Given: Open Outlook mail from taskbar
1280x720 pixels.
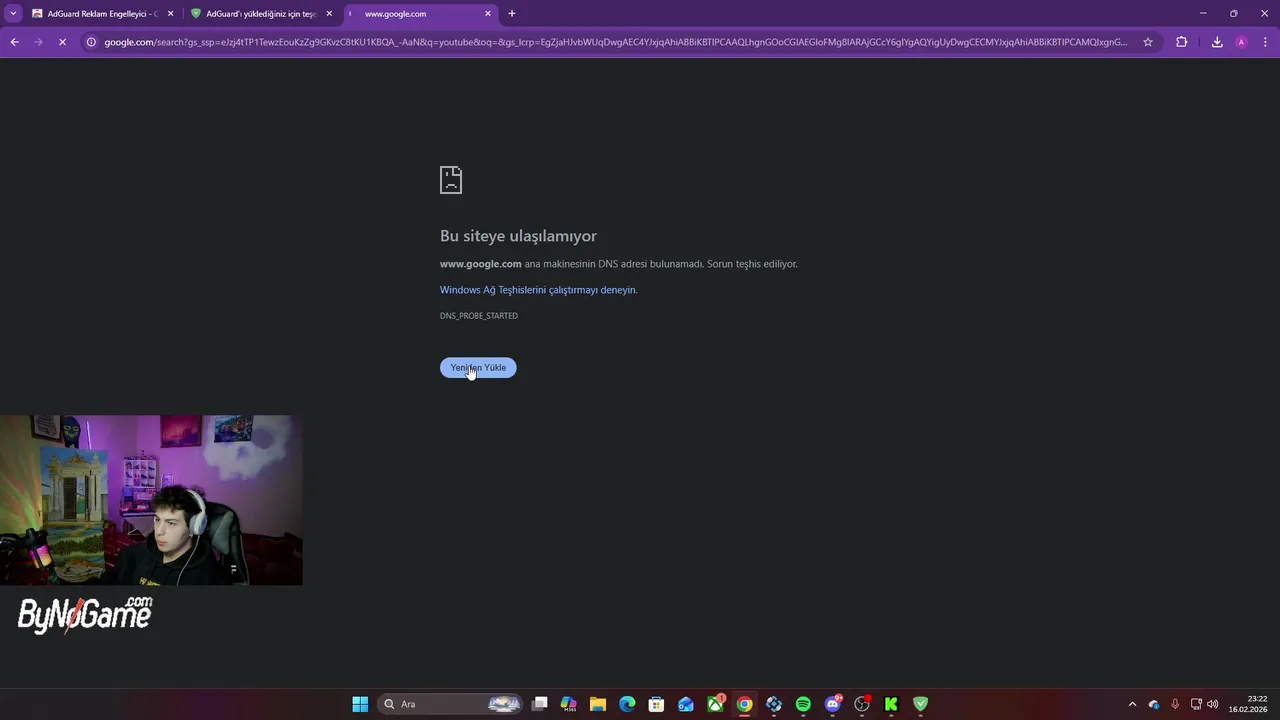Looking at the screenshot, I should click(686, 704).
